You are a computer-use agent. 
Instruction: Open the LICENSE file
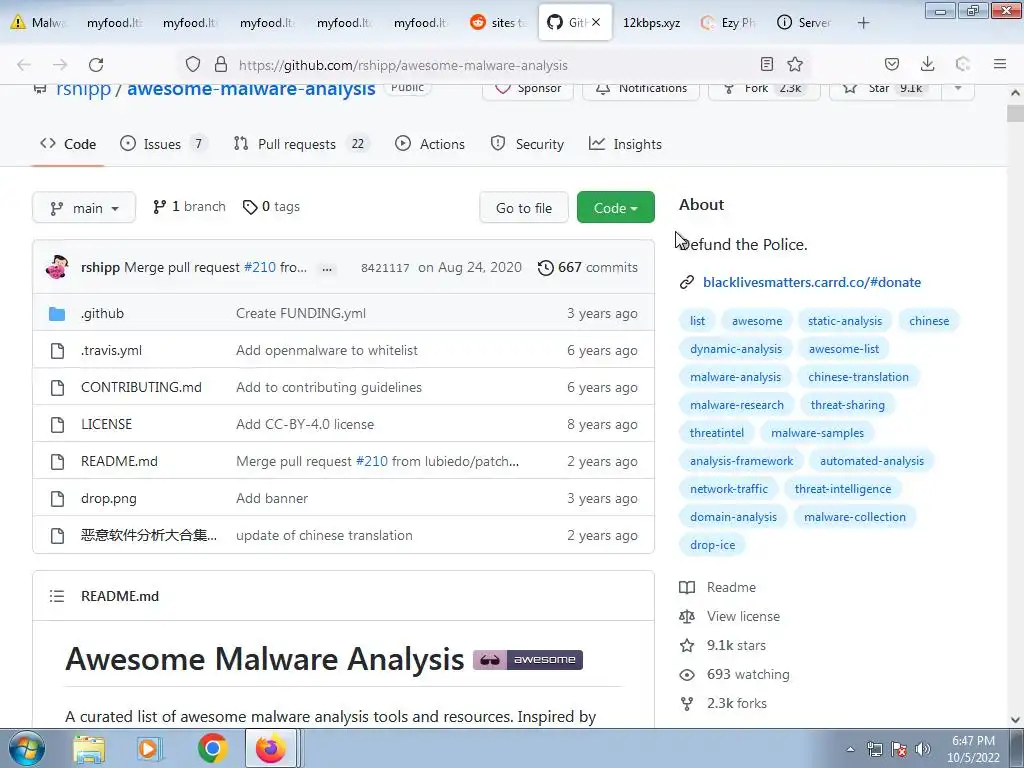(x=106, y=424)
